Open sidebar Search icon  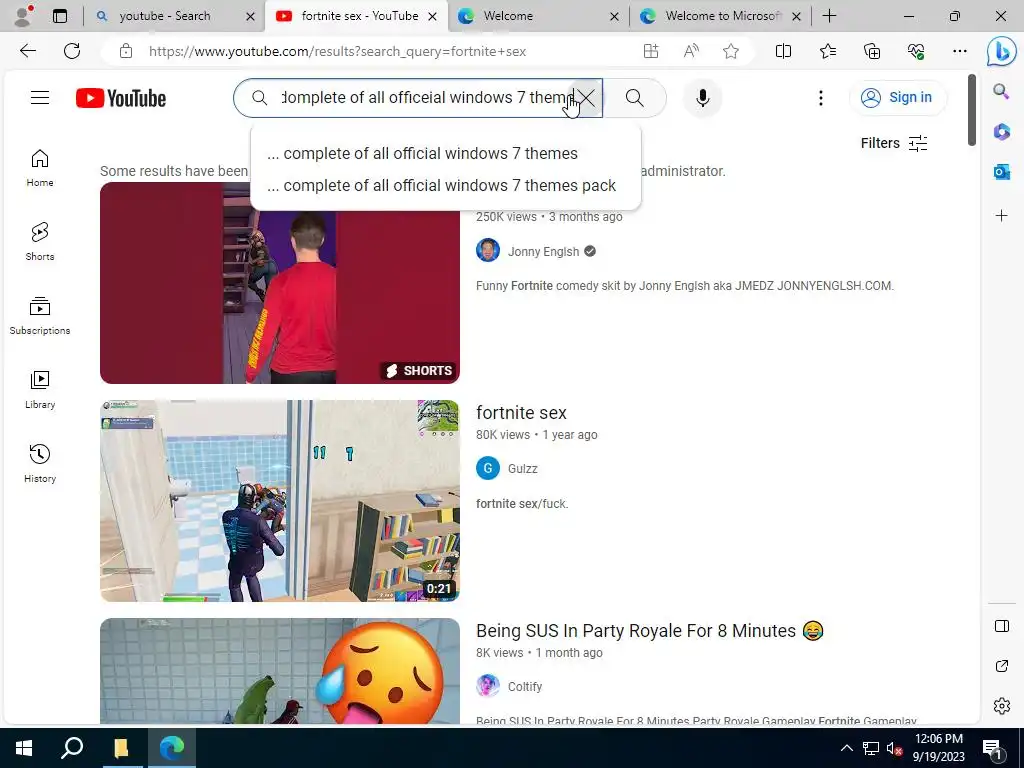pos(1001,91)
